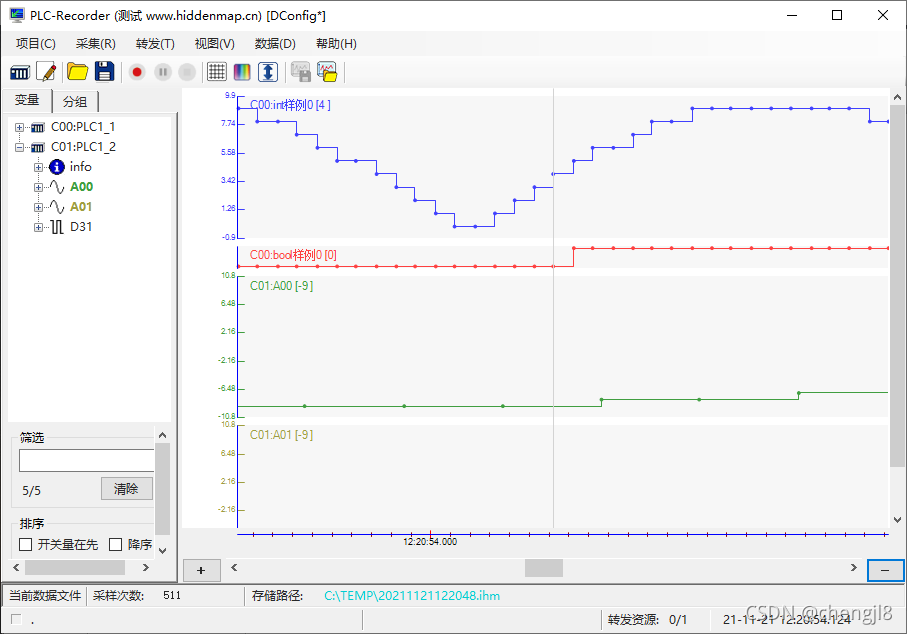Select the D31 variable in the tree
The height and width of the screenshot is (634, 907).
coord(81,227)
